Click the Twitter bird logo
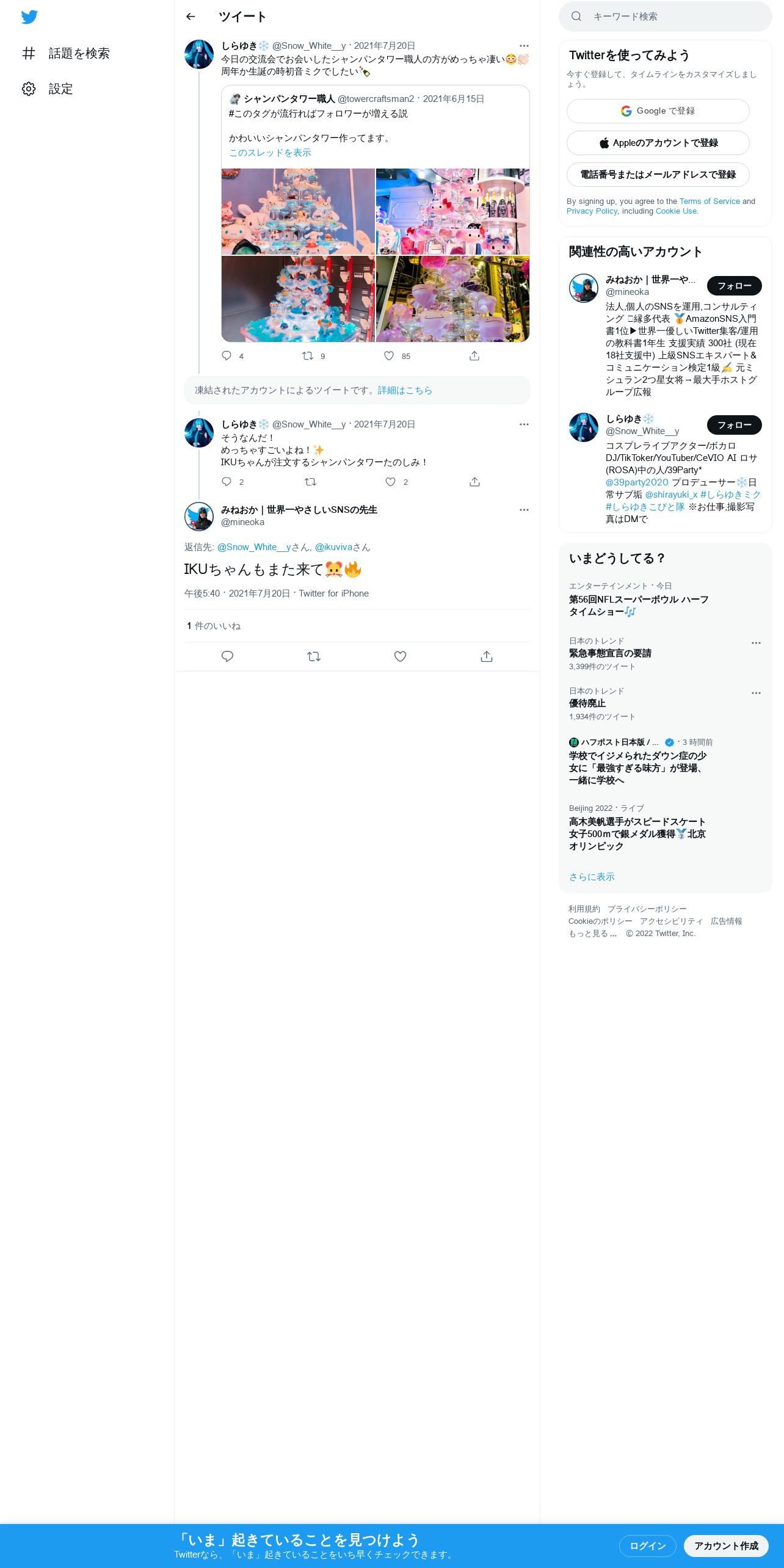 point(29,16)
